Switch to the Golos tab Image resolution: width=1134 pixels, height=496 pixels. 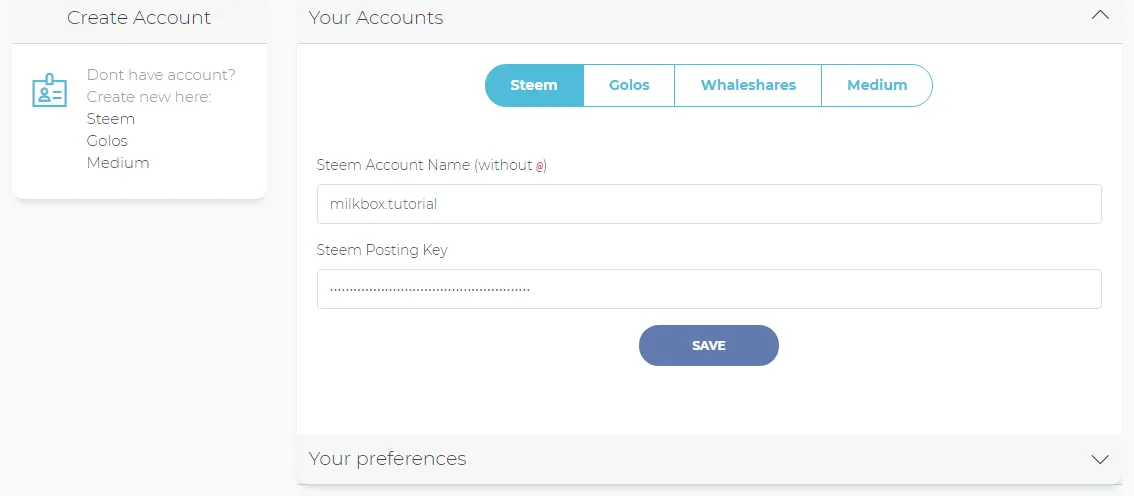tap(629, 85)
